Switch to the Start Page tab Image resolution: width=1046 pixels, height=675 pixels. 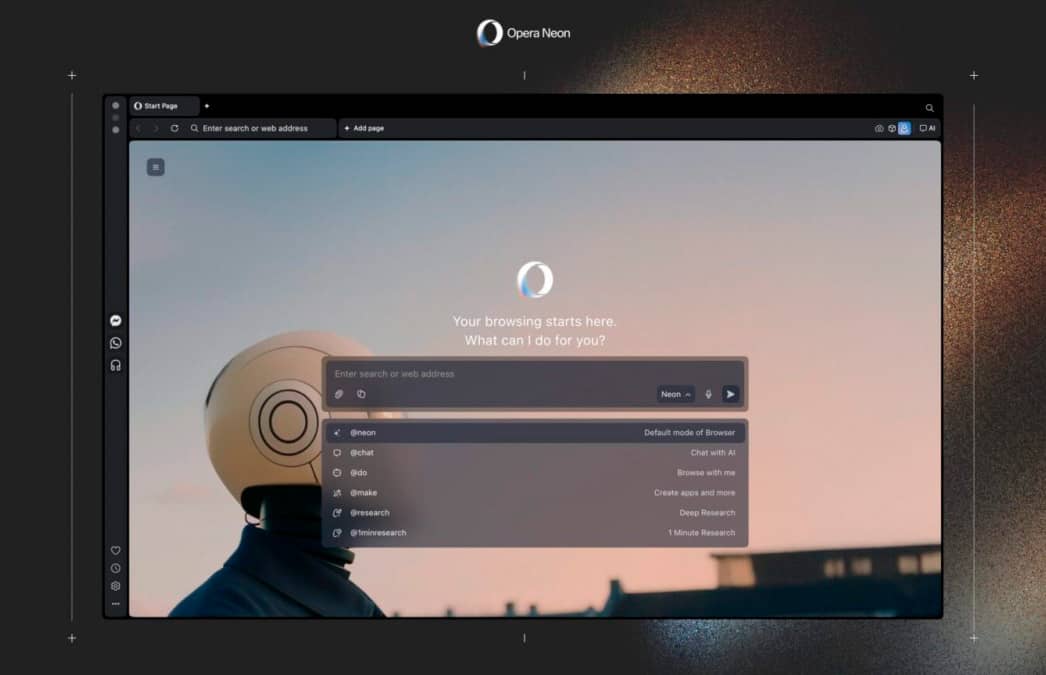162,105
